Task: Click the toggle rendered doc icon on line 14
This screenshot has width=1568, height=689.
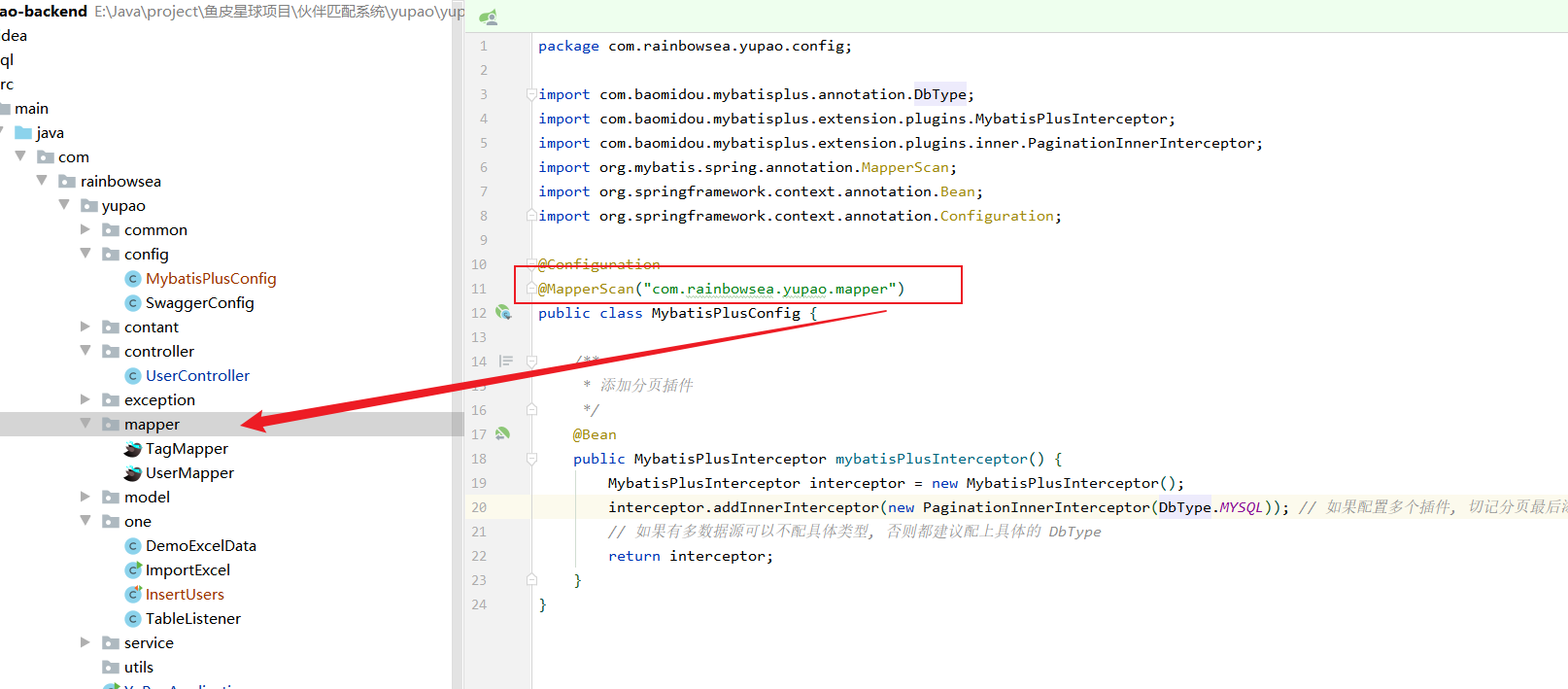Action: click(505, 362)
